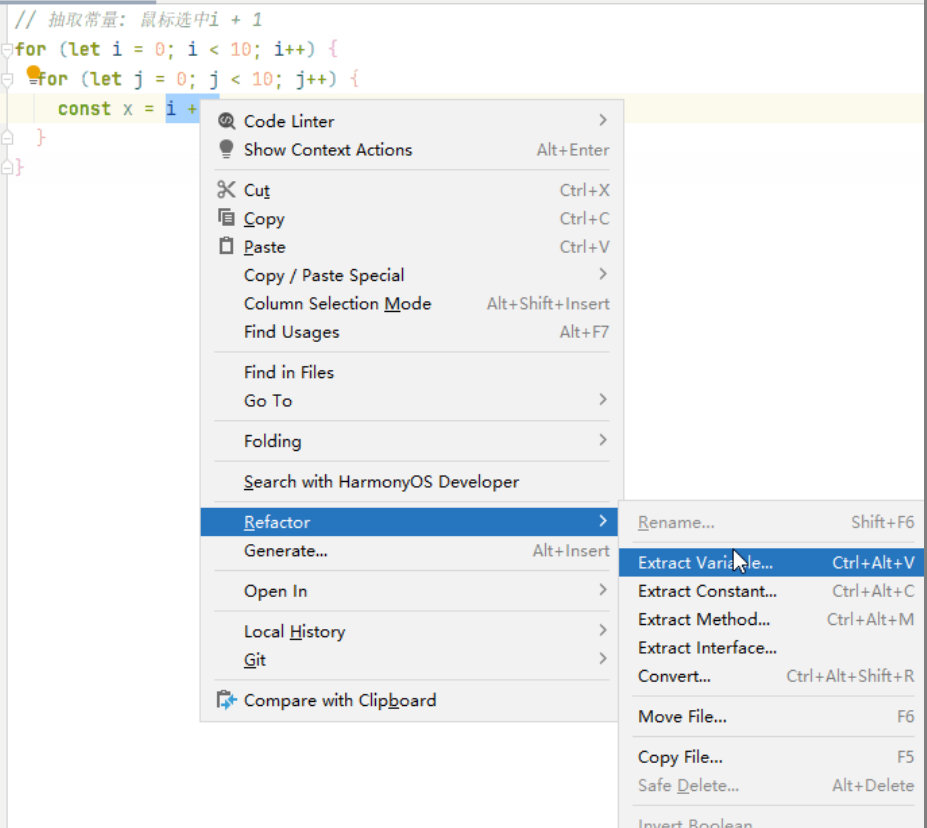The image size is (927, 828).
Task: Select the Refactor menu entry
Action: pyautogui.click(x=409, y=522)
